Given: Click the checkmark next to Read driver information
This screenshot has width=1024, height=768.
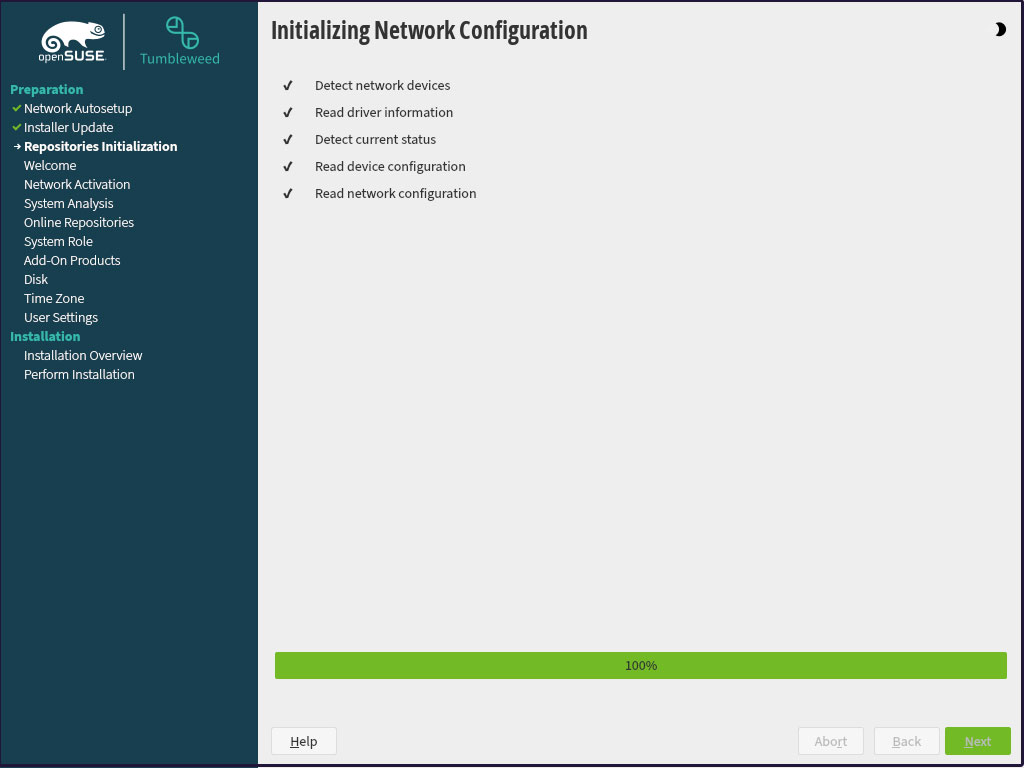Looking at the screenshot, I should point(287,112).
